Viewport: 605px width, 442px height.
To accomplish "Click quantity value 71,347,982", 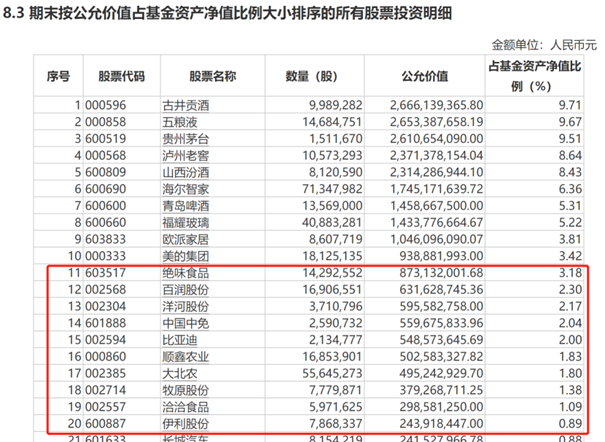I will point(332,189).
